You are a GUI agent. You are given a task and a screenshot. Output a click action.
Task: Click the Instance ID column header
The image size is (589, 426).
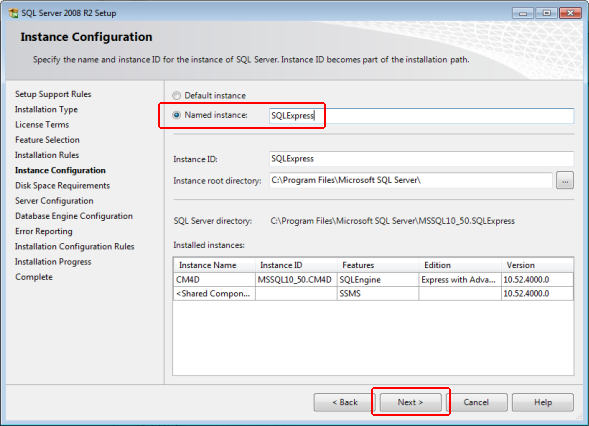tap(296, 265)
